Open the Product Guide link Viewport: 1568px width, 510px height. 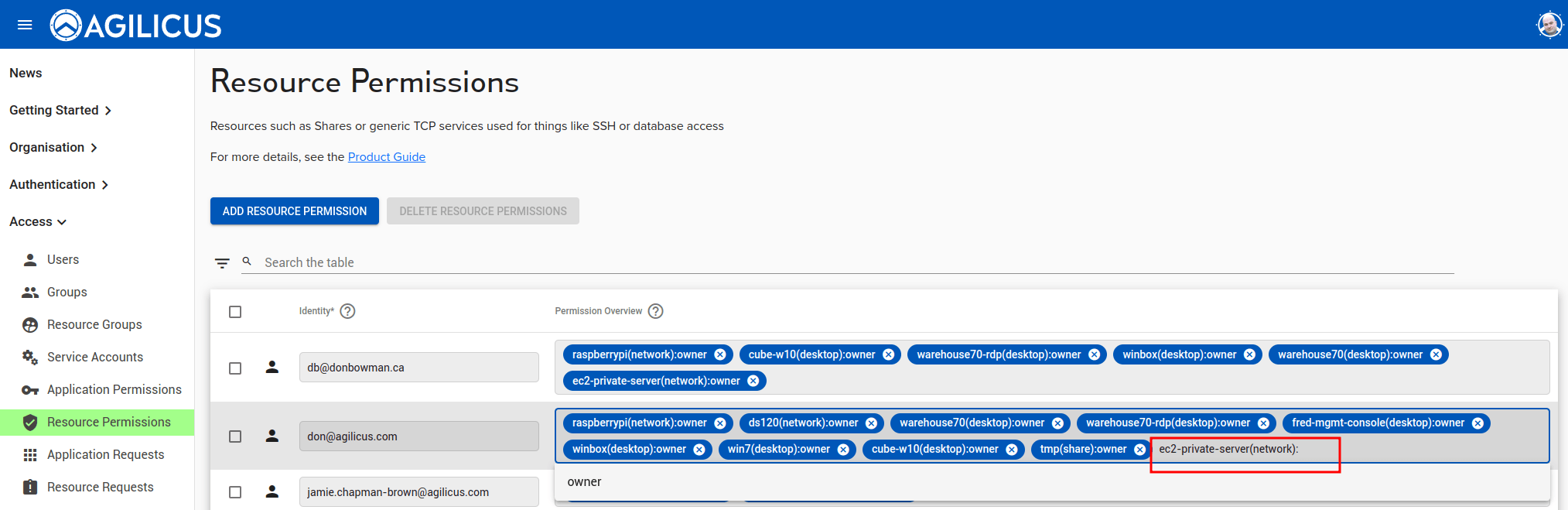(x=387, y=157)
